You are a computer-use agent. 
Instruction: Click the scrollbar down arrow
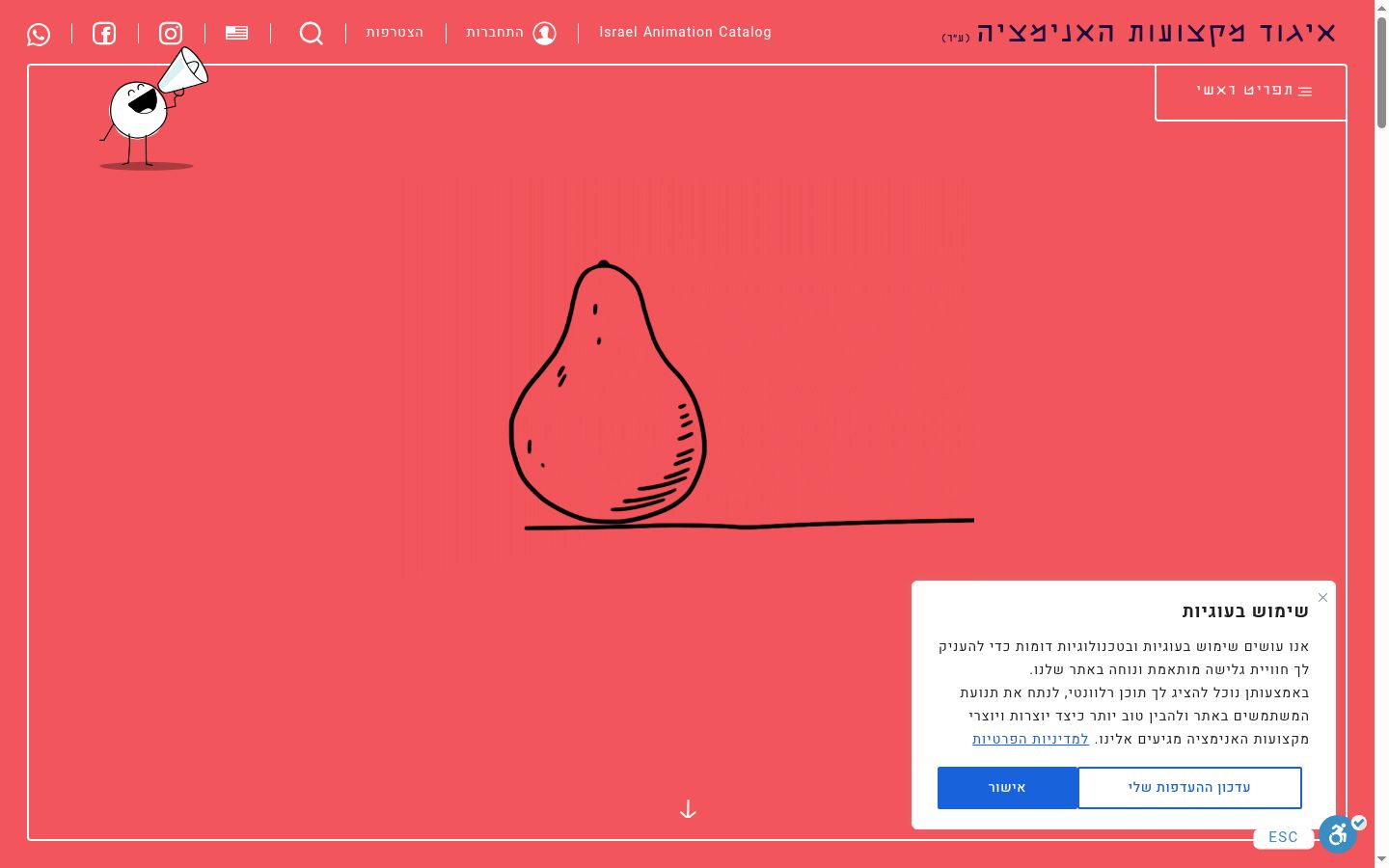(1381, 859)
